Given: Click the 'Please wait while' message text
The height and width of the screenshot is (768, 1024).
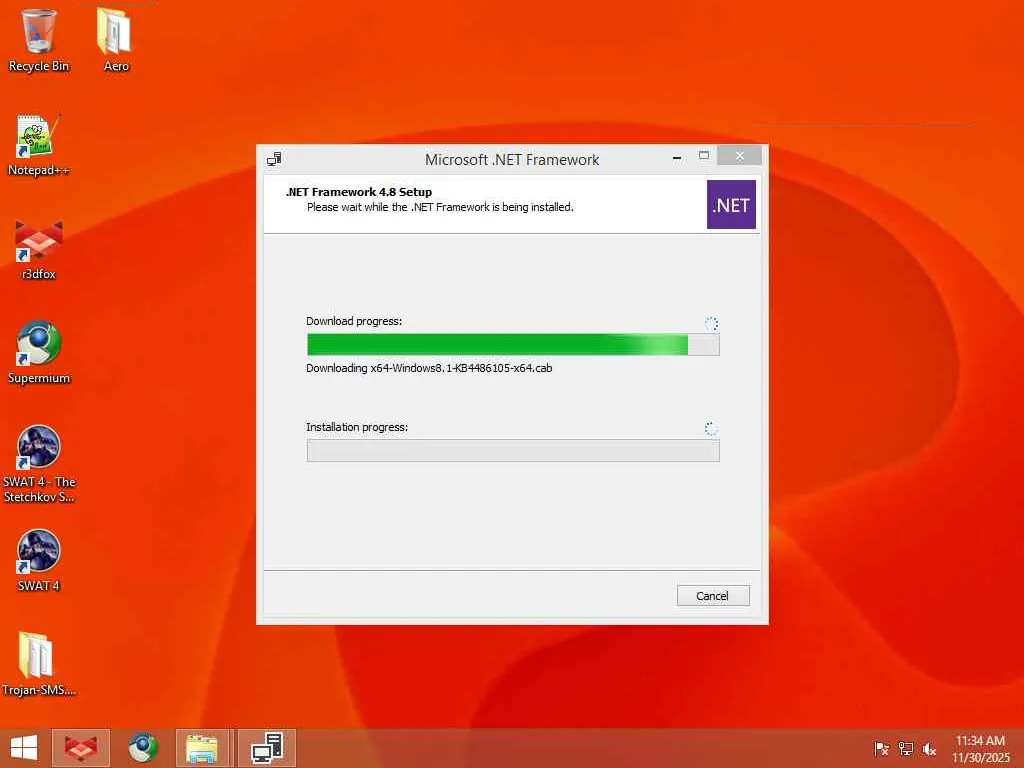Looking at the screenshot, I should click(440, 207).
